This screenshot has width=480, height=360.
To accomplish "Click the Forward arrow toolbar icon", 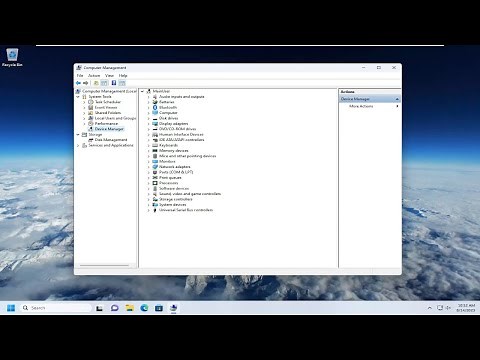I will tap(86, 83).
